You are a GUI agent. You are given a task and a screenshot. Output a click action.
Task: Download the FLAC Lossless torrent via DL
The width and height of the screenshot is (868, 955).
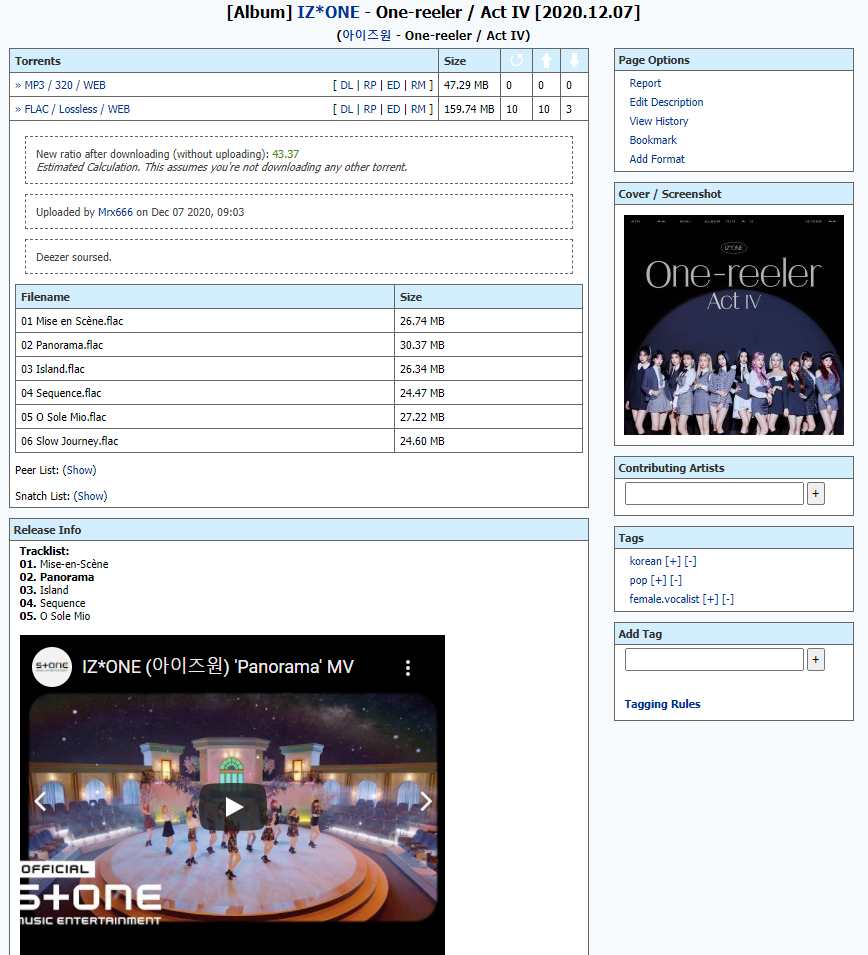[x=346, y=110]
